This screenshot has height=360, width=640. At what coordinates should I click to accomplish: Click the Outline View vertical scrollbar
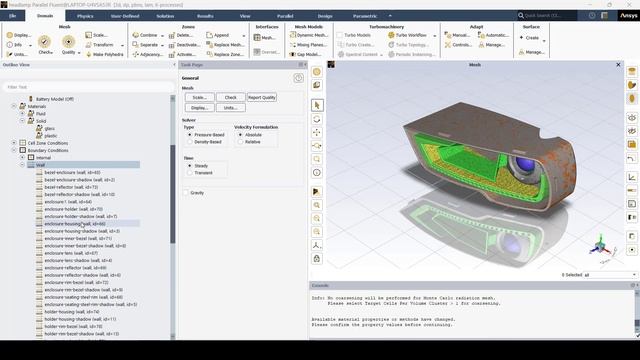click(173, 194)
